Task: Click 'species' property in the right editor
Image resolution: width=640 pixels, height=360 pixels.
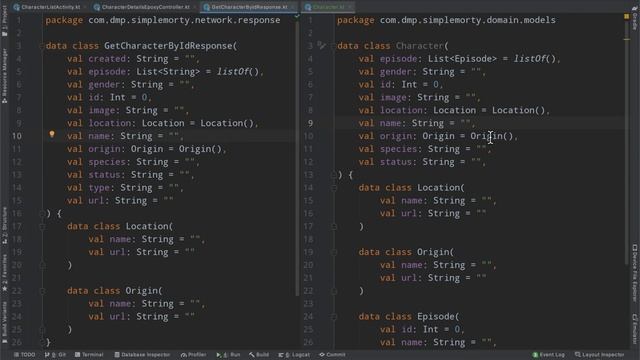Action: tap(398, 149)
